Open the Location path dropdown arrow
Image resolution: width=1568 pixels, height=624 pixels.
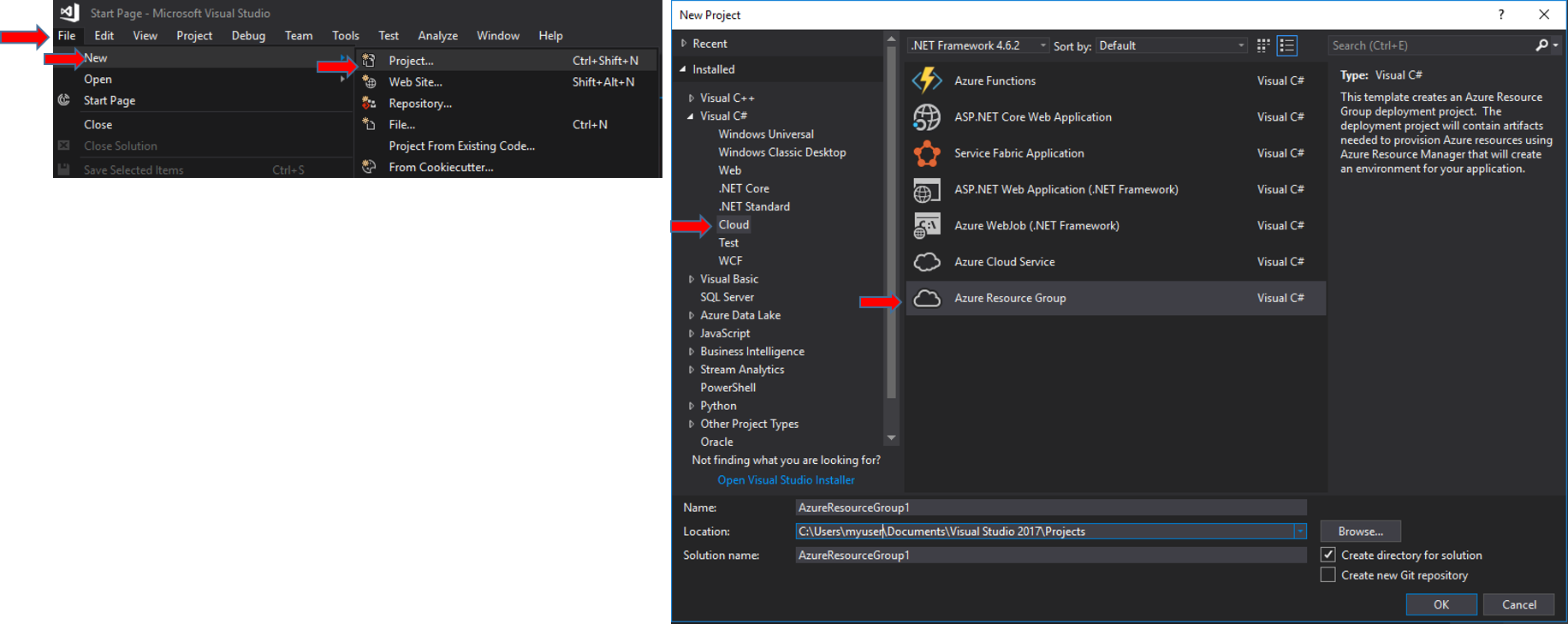(1300, 532)
